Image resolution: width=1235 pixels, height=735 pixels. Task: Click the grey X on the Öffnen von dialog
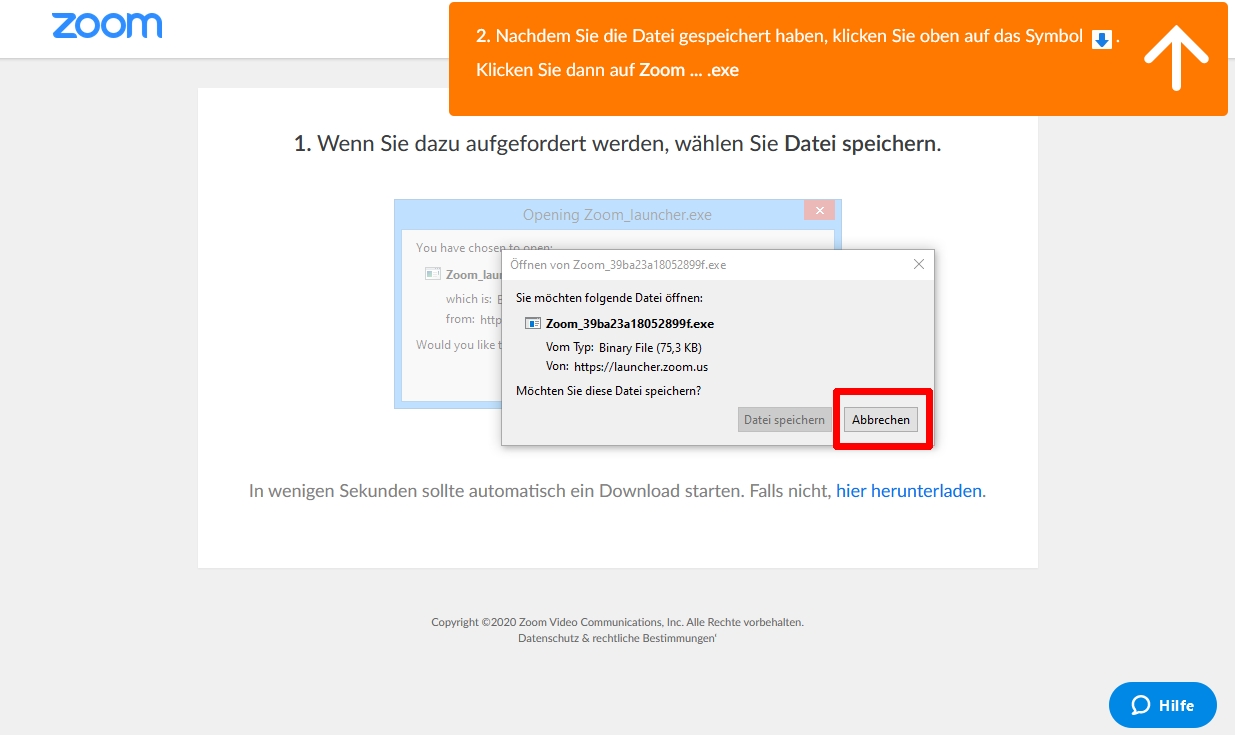[x=919, y=264]
